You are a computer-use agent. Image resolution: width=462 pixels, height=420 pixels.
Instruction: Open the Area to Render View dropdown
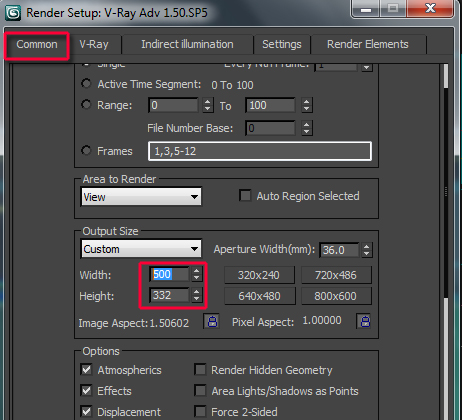pyautogui.click(x=141, y=197)
